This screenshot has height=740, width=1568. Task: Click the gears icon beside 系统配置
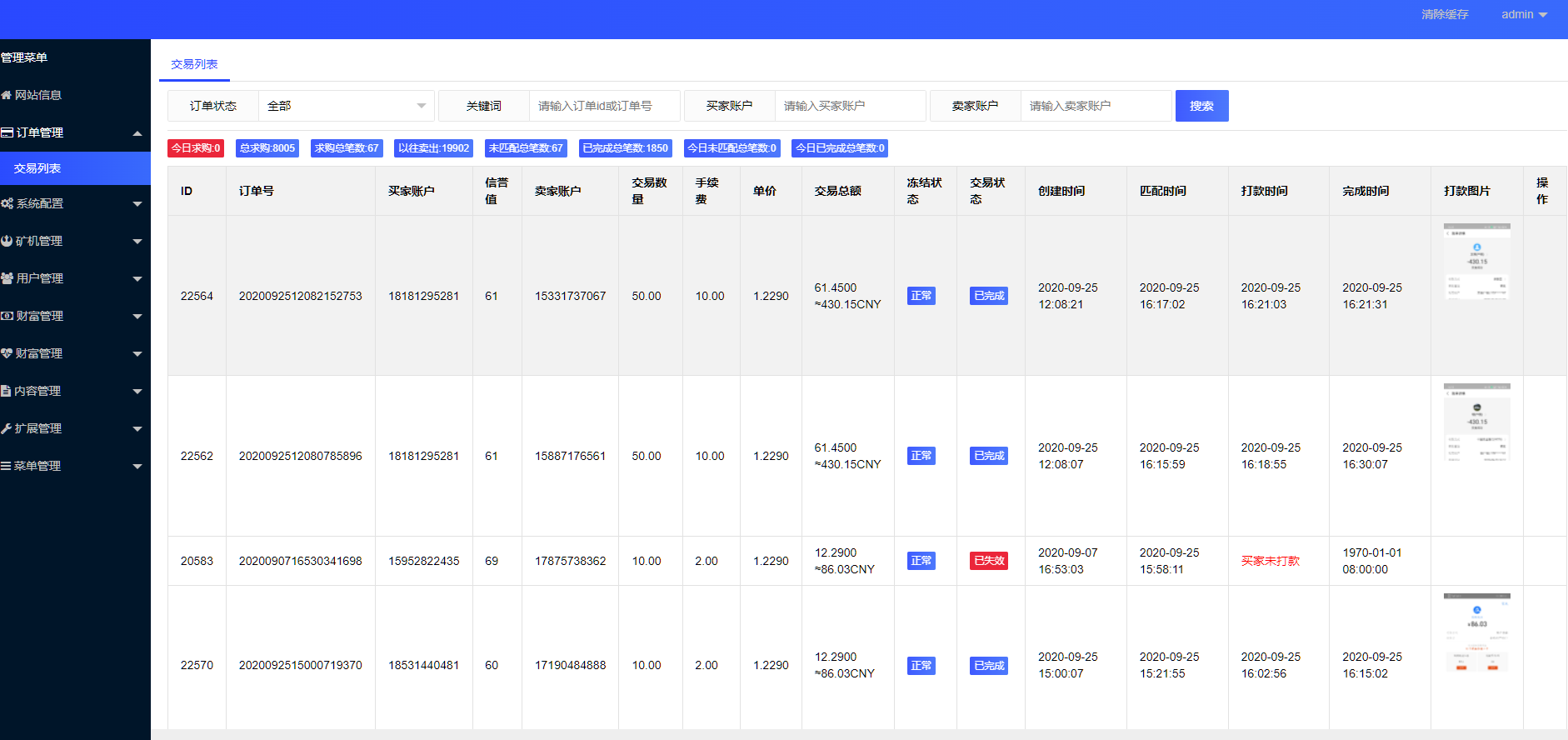click(x=7, y=203)
